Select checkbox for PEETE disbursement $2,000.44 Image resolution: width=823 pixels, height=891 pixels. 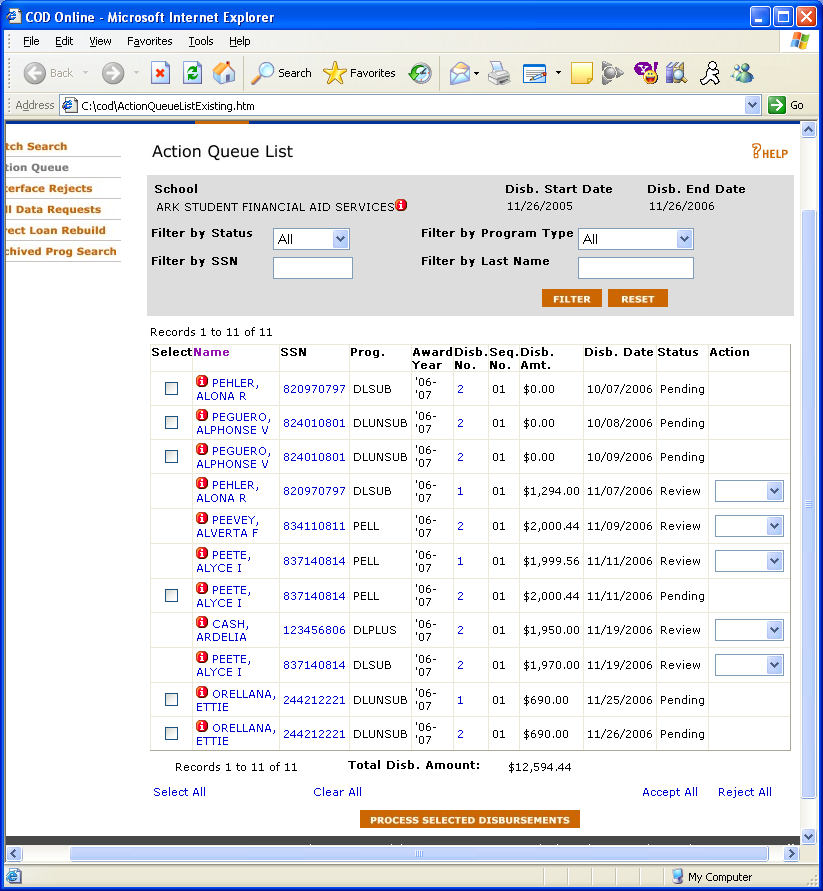(x=171, y=596)
